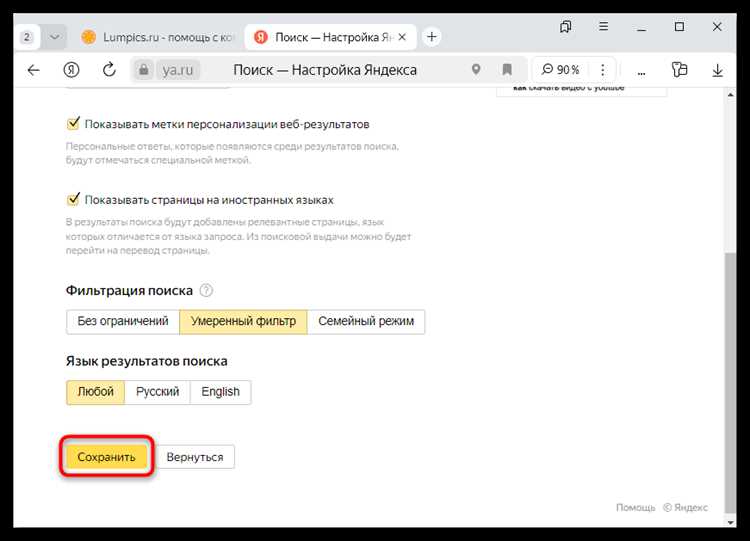
Task: Choose English search language
Action: [221, 392]
